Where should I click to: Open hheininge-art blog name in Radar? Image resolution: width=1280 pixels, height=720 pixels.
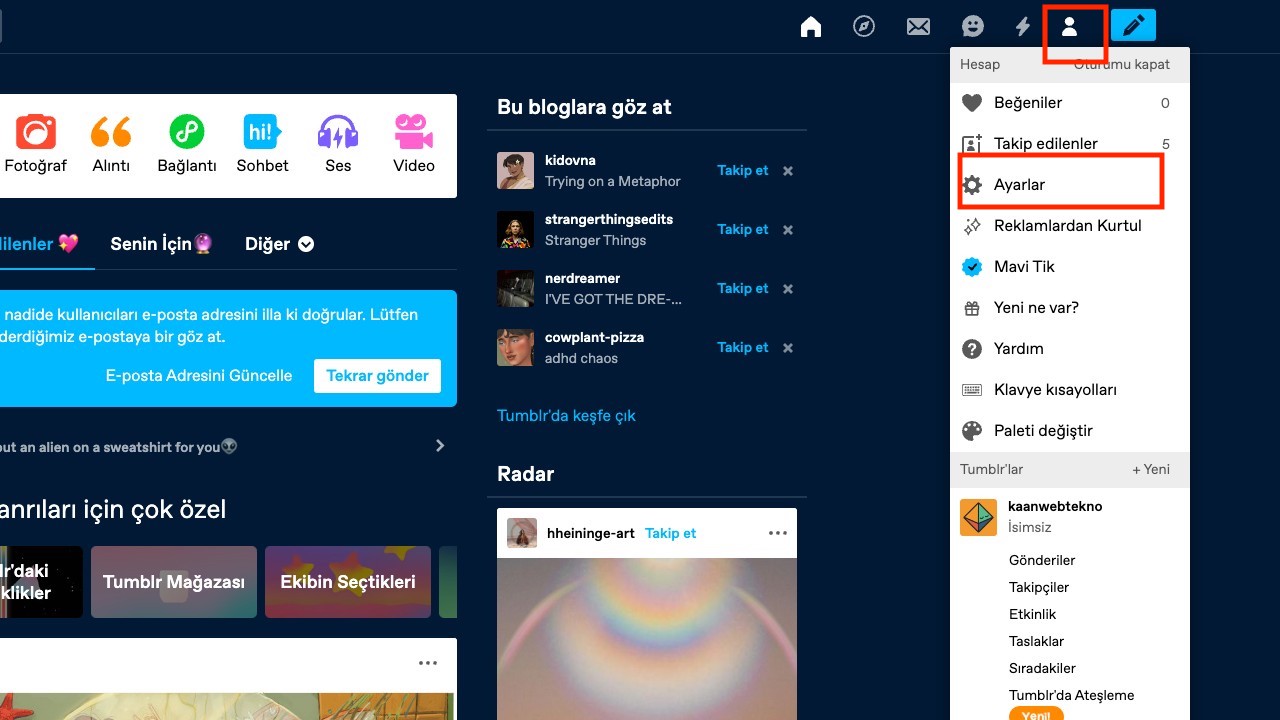591,533
